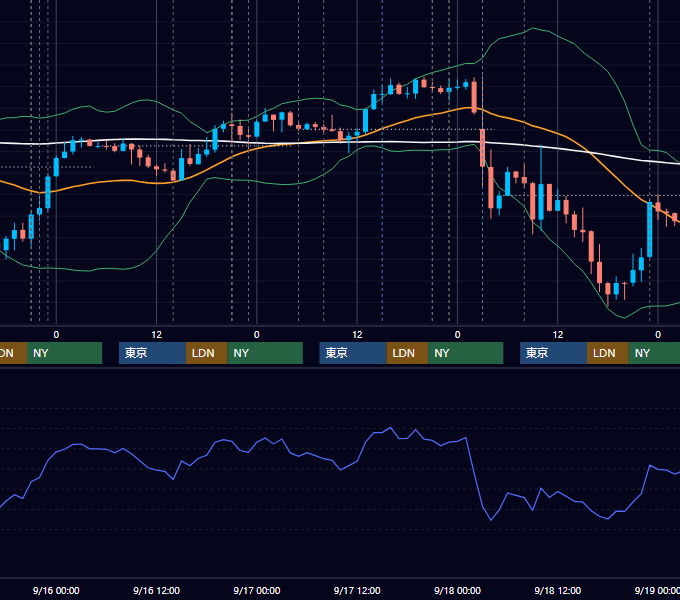Screen dimensions: 680x600
Task: Click the 9/17 00:00 time axis label
Action: point(257,590)
